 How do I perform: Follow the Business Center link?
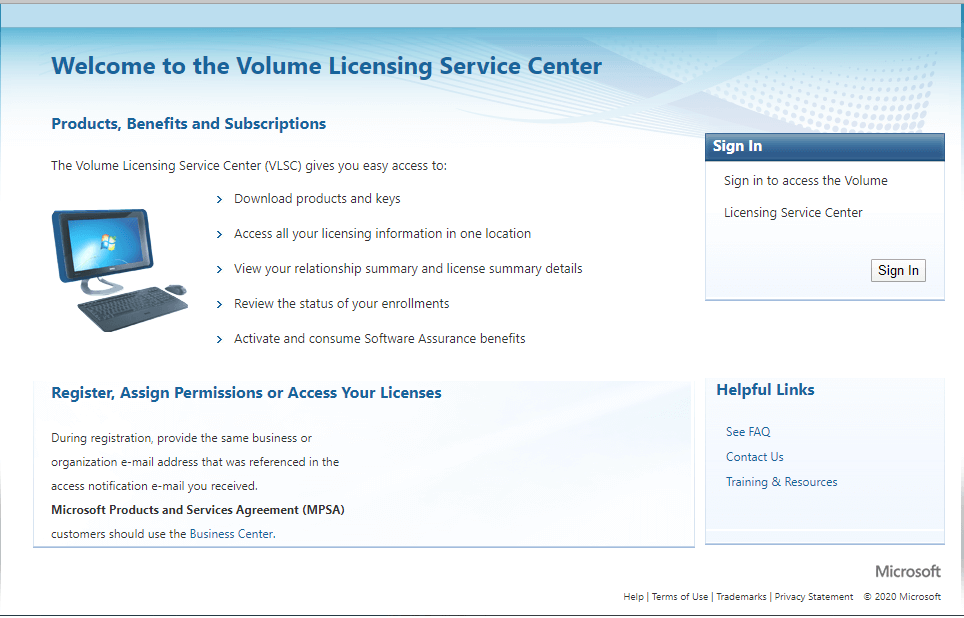coord(231,534)
